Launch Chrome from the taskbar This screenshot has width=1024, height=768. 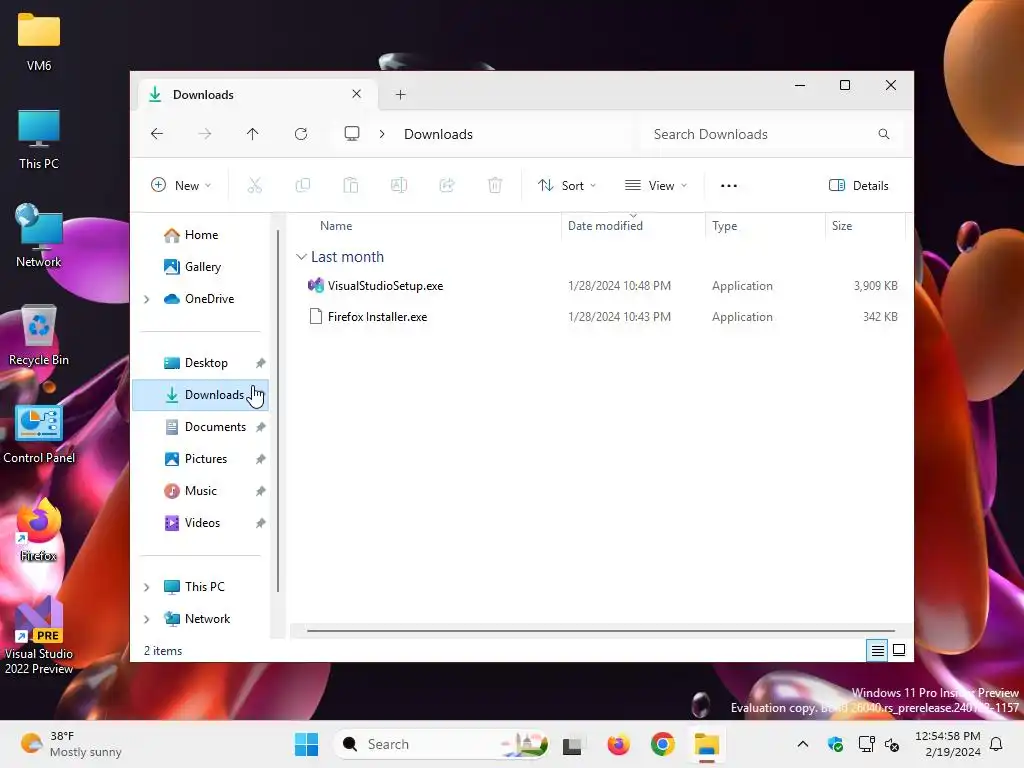[x=662, y=744]
